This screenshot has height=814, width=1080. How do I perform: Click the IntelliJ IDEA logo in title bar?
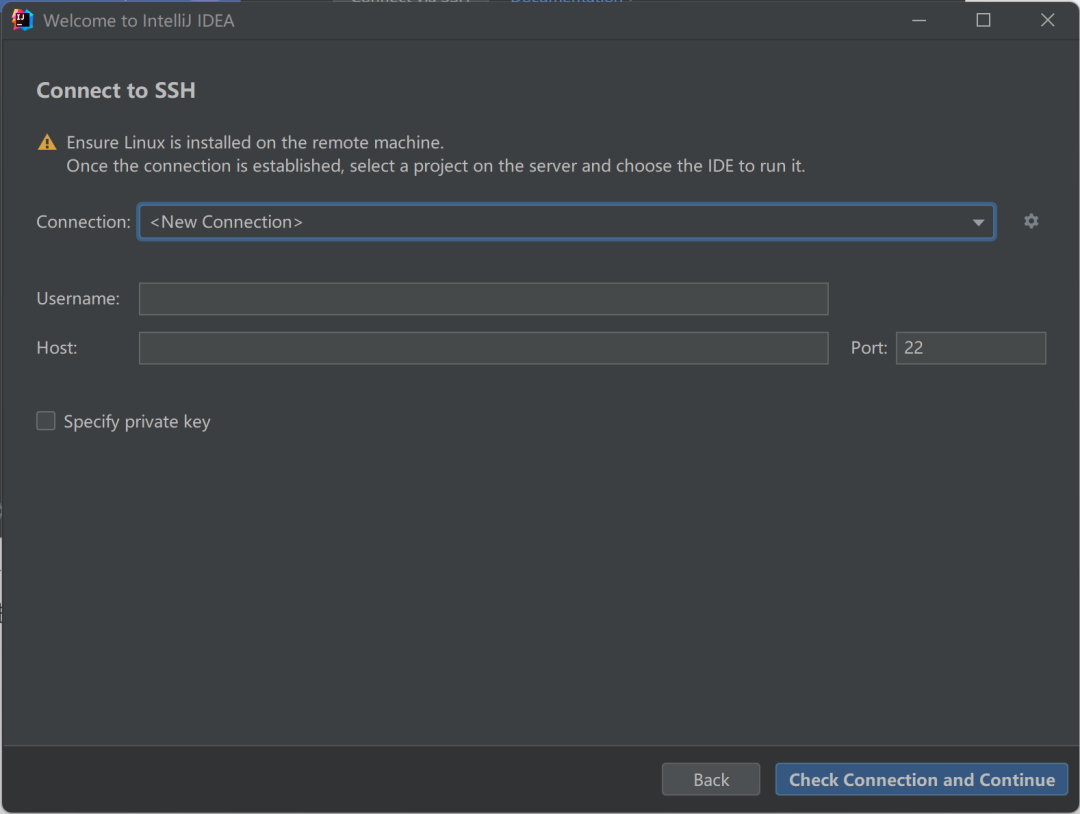(22, 20)
